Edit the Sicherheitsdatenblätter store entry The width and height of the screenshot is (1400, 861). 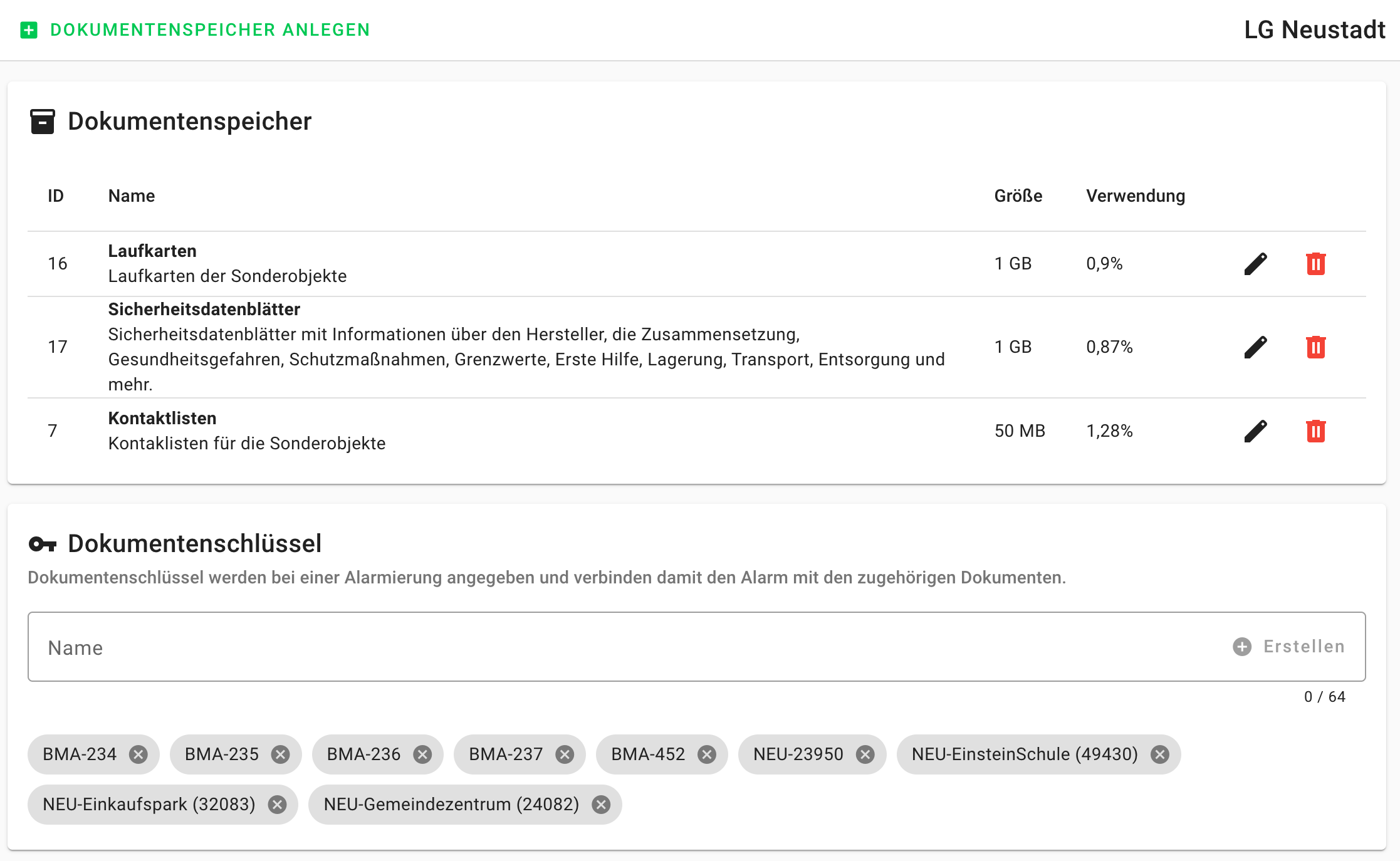coord(1255,347)
